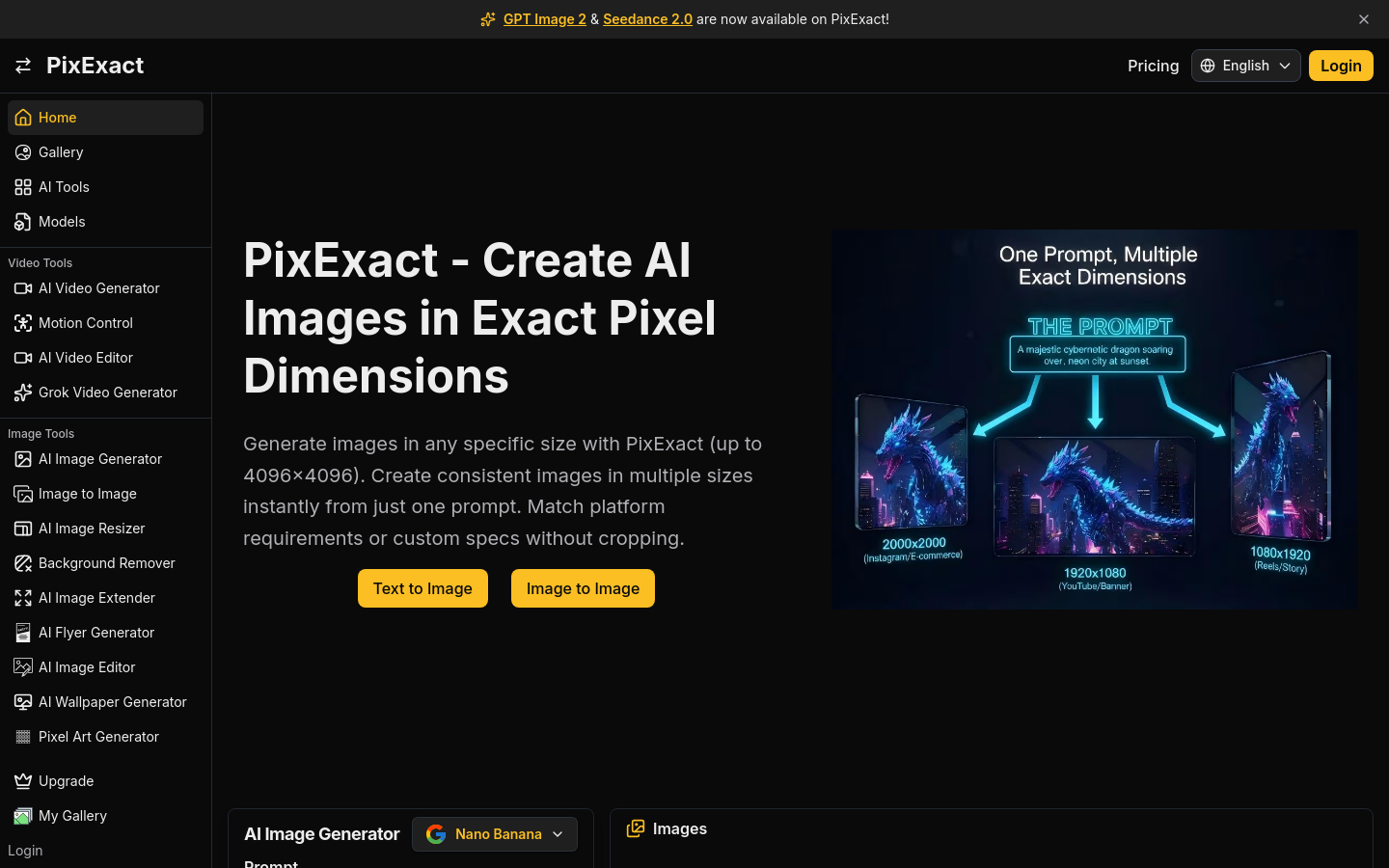Click the AI Image Editor icon
Screen dimensions: 1389x868
tap(23, 667)
